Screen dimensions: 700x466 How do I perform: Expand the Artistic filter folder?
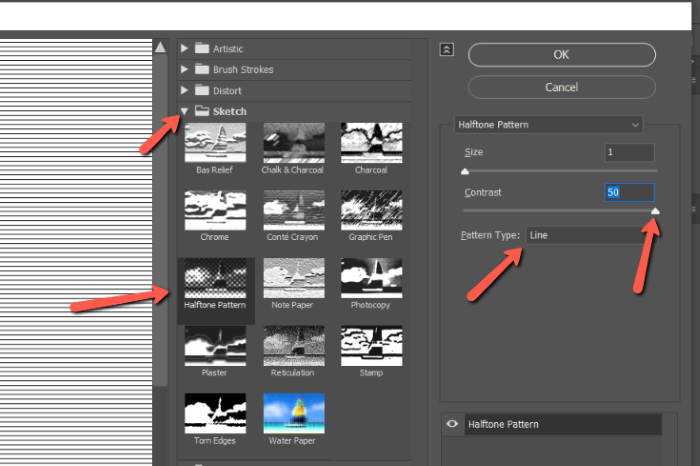click(x=185, y=48)
